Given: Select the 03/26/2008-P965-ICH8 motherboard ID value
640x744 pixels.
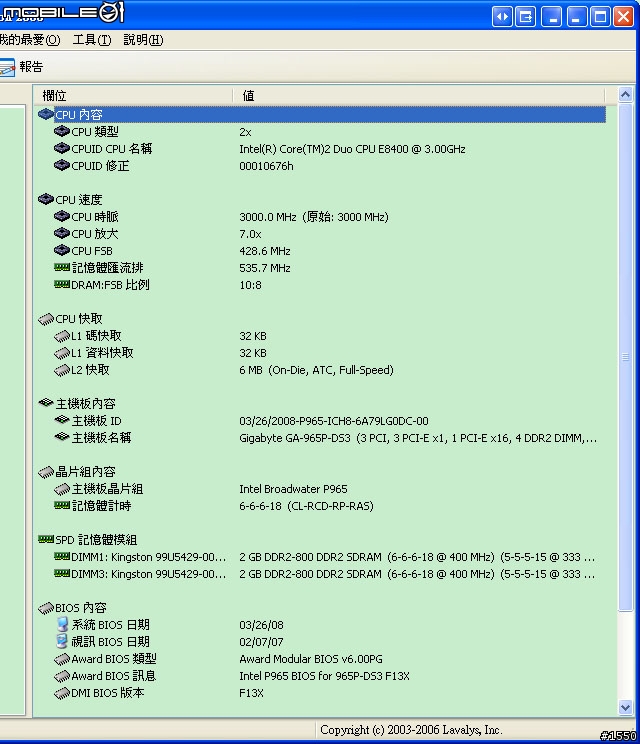Looking at the screenshot, I should (x=334, y=421).
